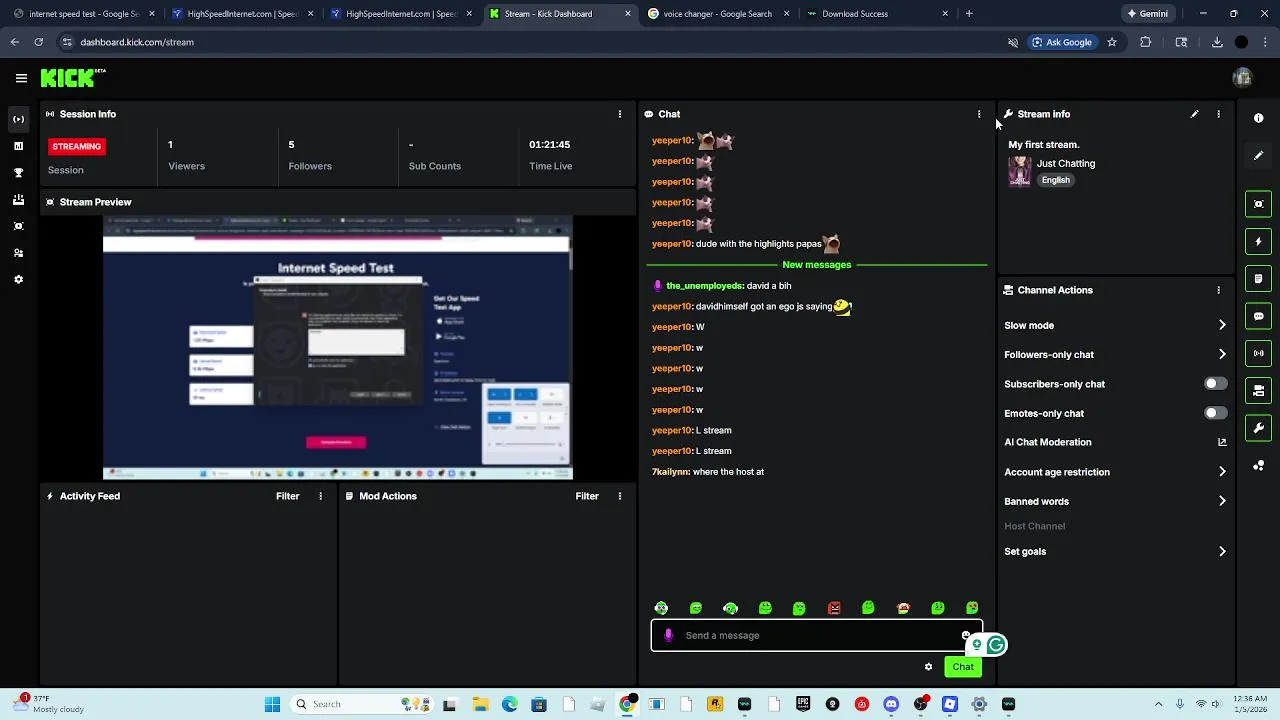Viewport: 1280px width, 720px height.
Task: Toggle the wrench Stream info widget in the right rail
Action: click(1258, 428)
